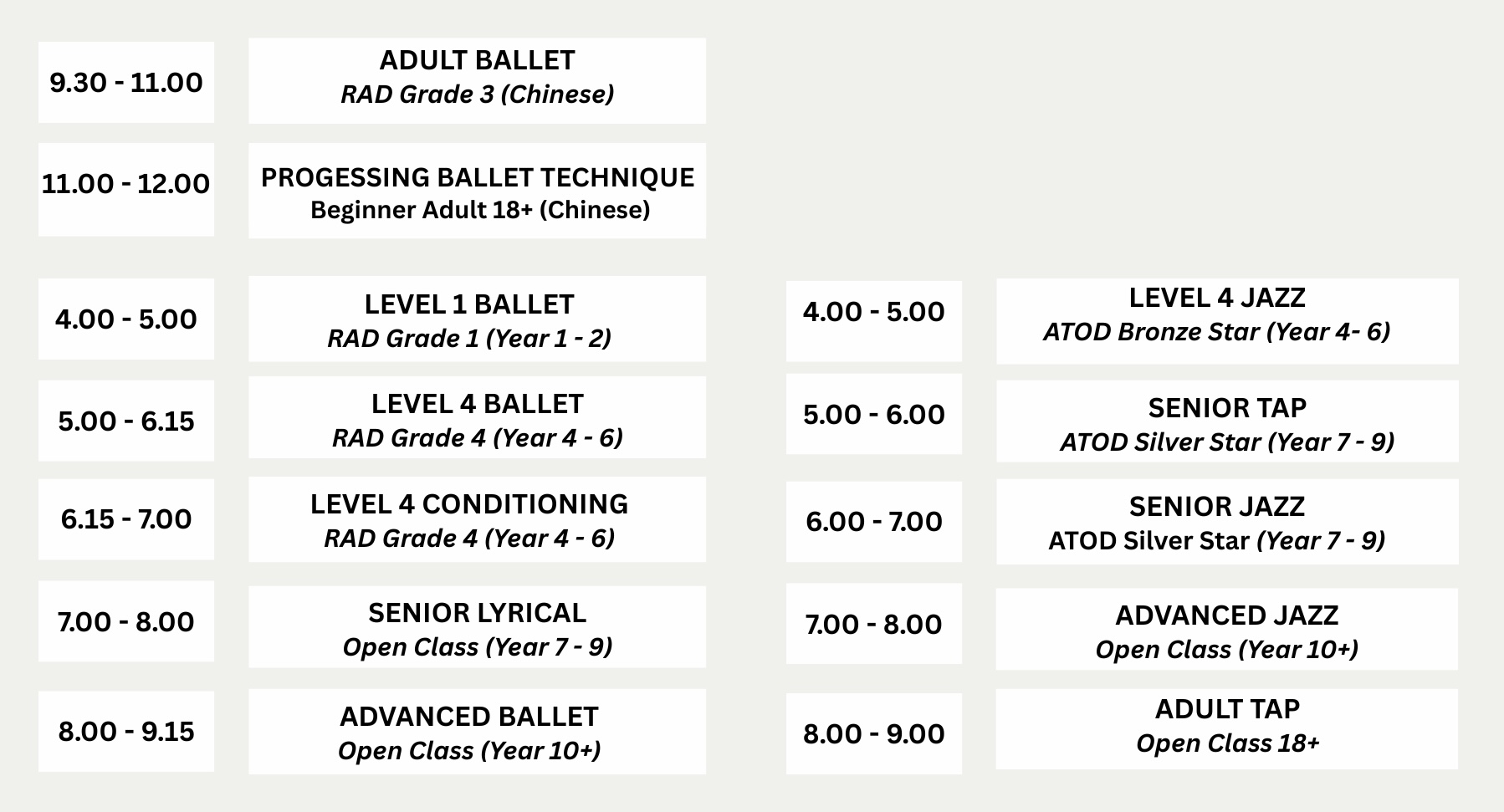
Task: Open Level 4 Jazz ATOD Bronze Star
Action: (x=1227, y=321)
